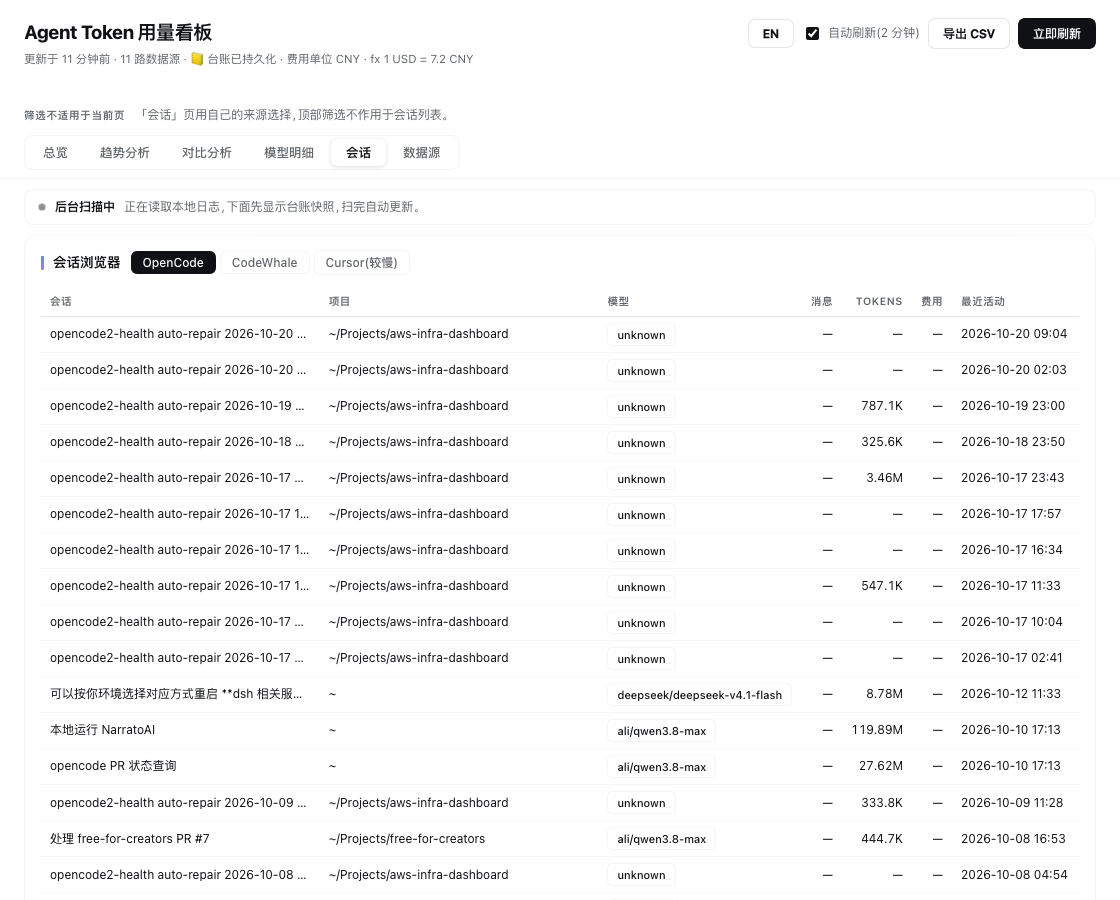Viewport: 1120px width, 900px height.
Task: Select the 会话 tab
Action: (359, 153)
